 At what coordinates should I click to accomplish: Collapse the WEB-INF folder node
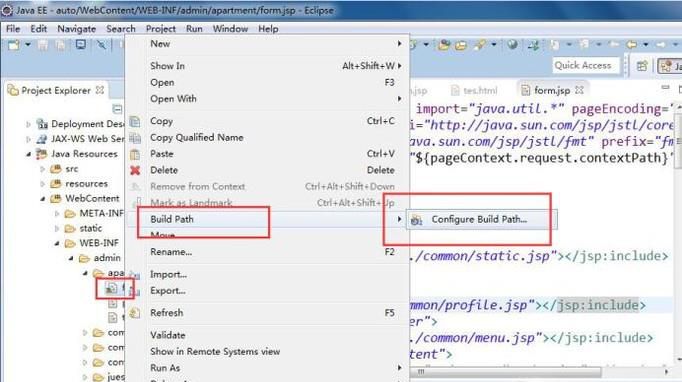57,243
